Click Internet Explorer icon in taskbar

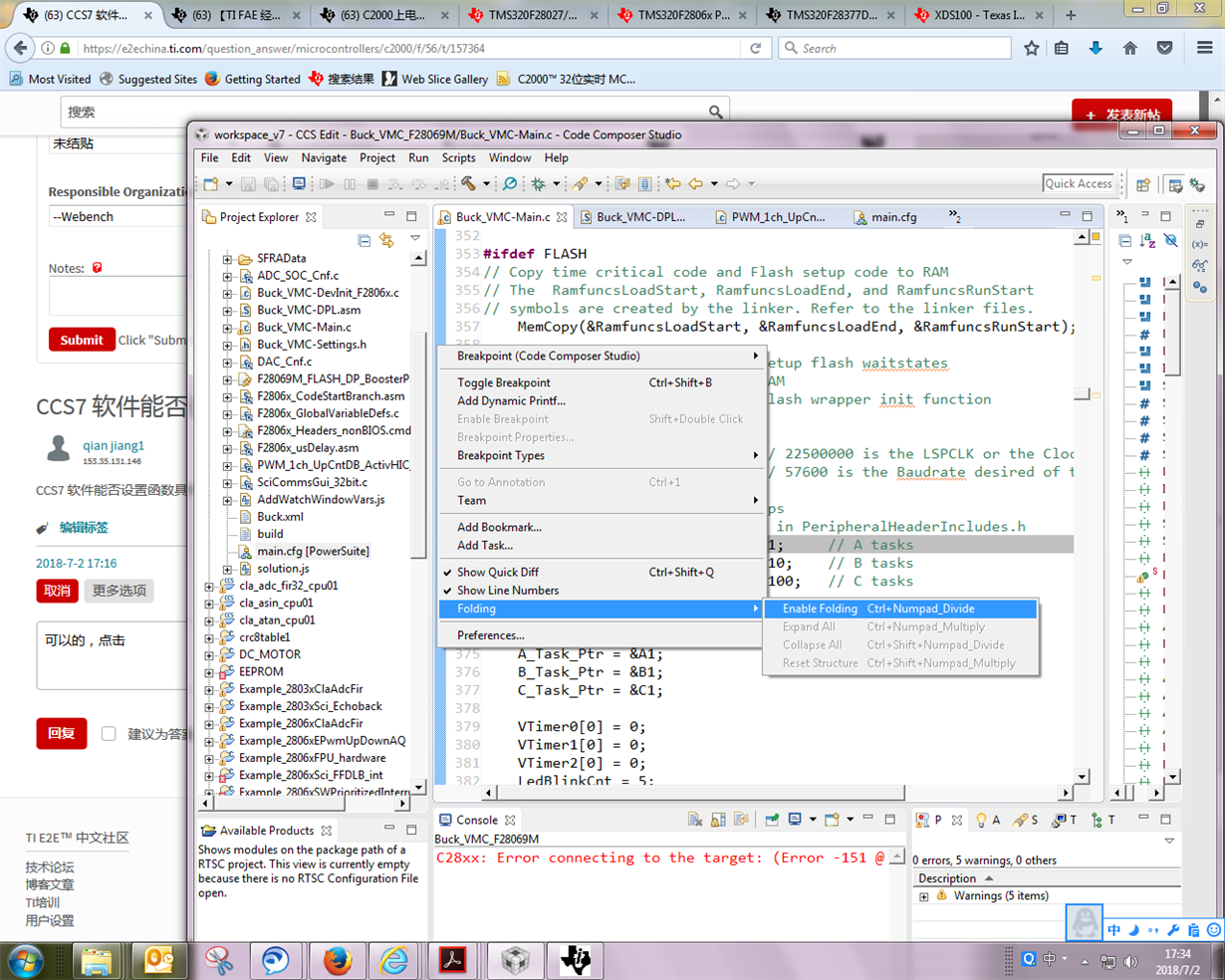(x=394, y=960)
